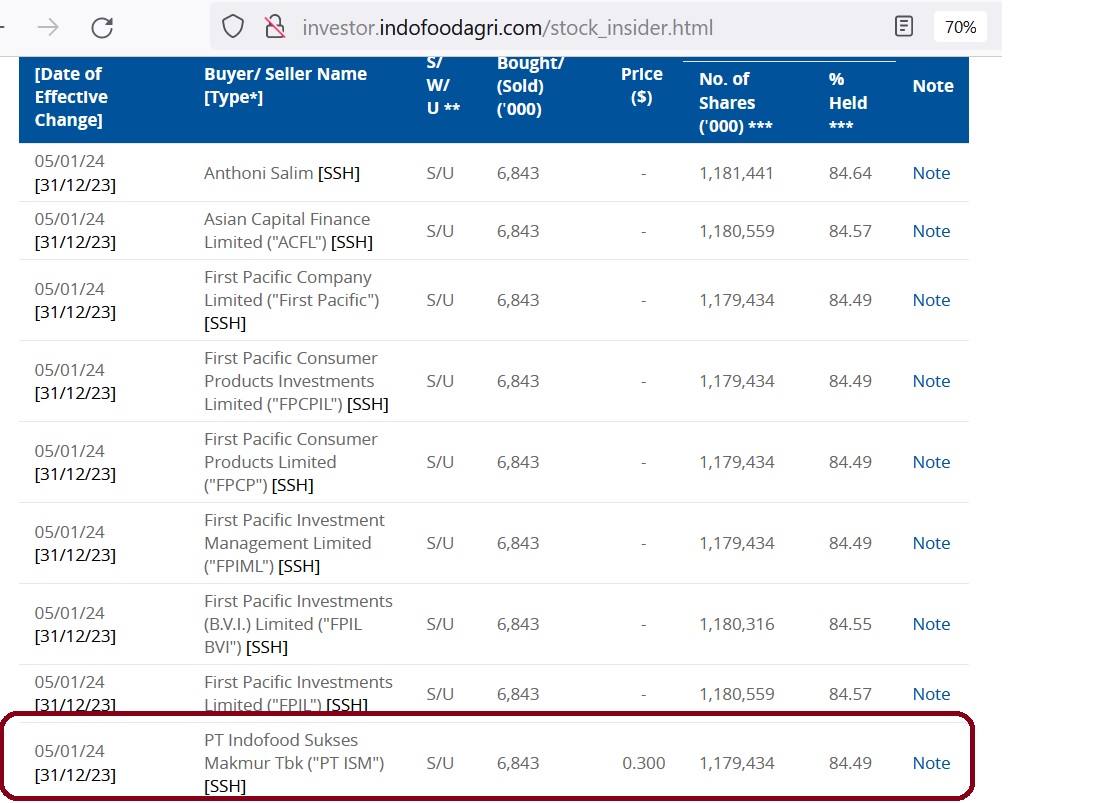The image size is (1113, 803).
Task: Click the Price ($) column header
Action: pos(641,86)
